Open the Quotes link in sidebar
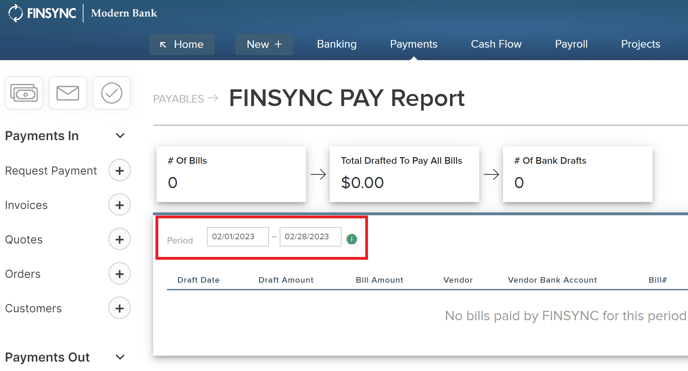 [24, 240]
